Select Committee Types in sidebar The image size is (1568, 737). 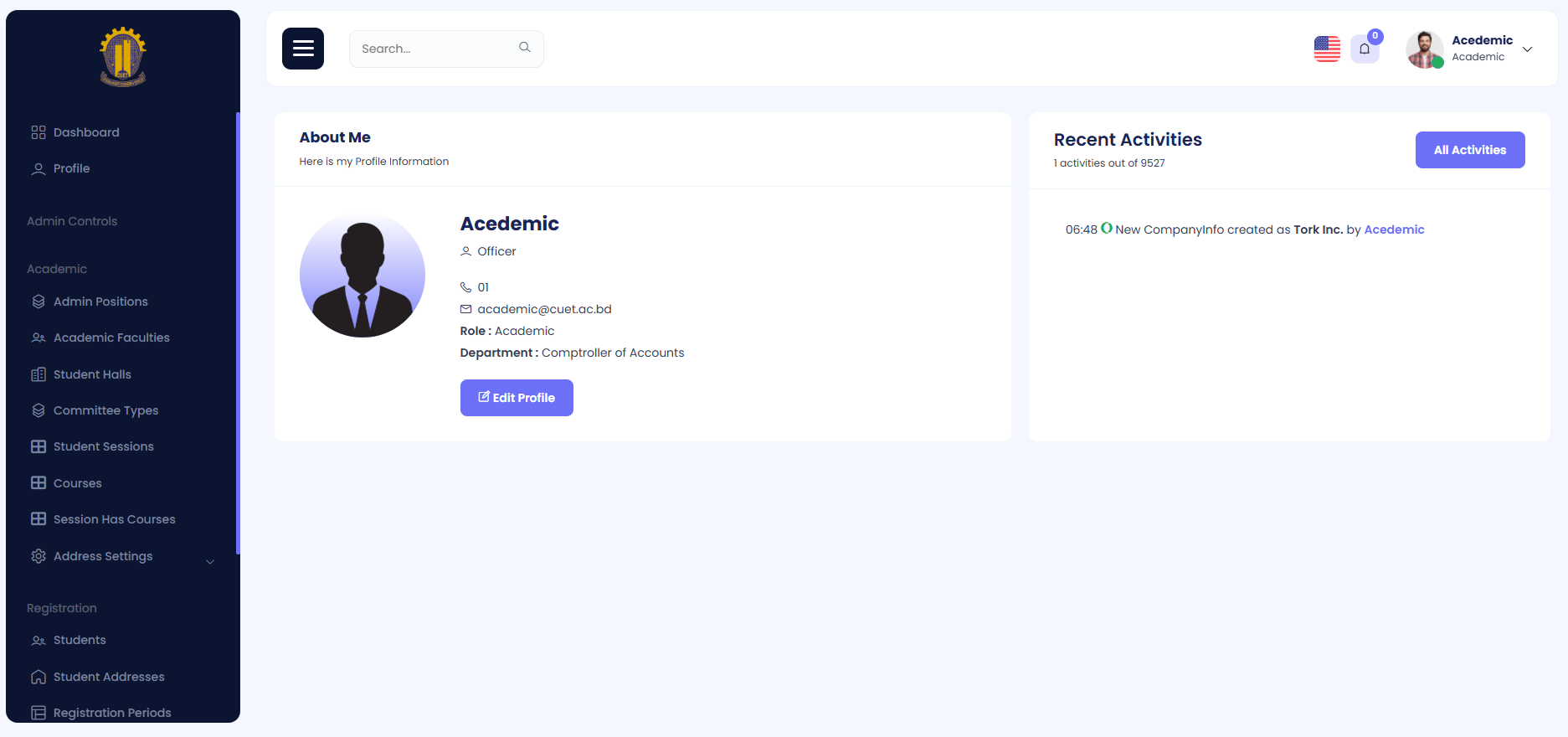(x=105, y=410)
